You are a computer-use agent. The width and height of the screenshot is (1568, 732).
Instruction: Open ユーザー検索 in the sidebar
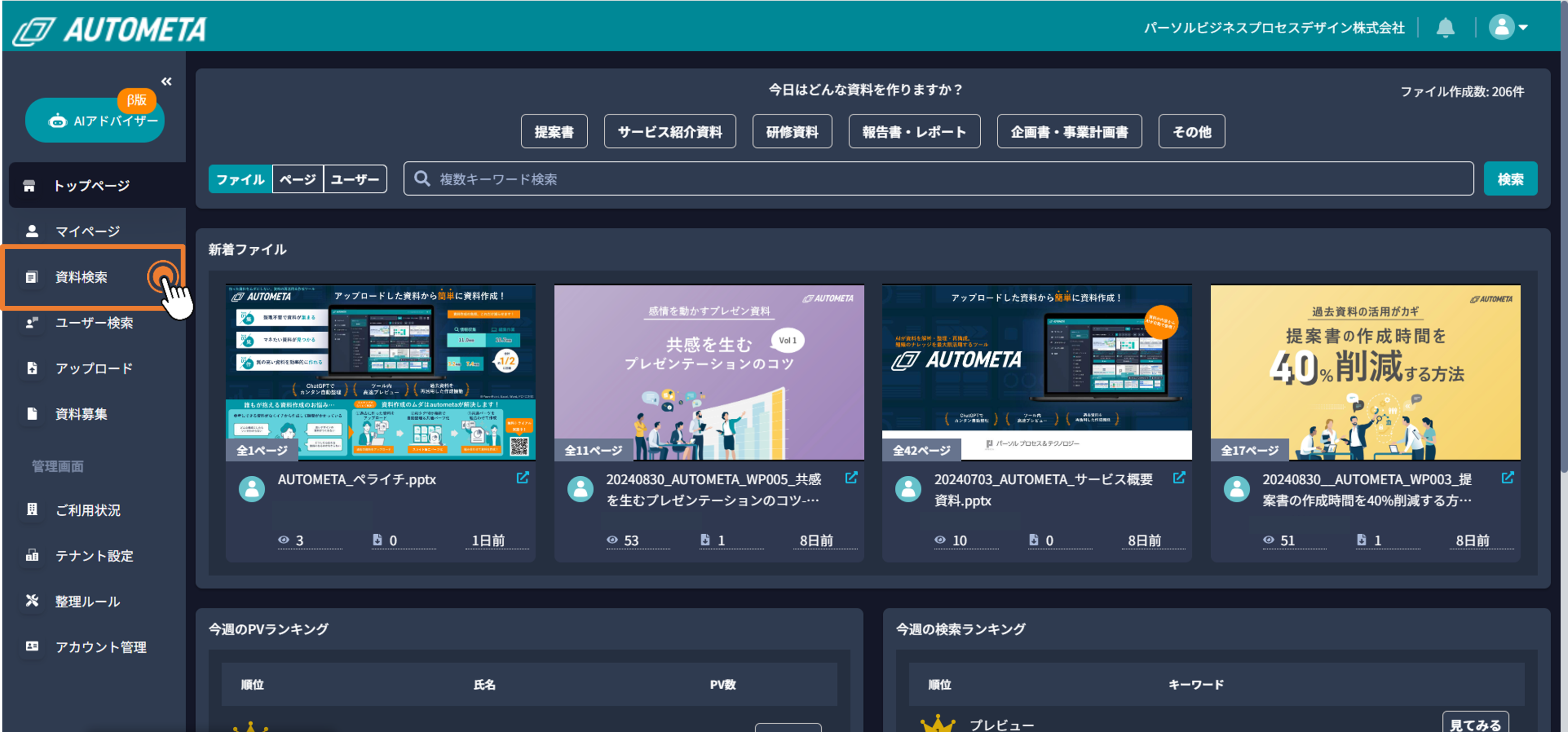(95, 323)
